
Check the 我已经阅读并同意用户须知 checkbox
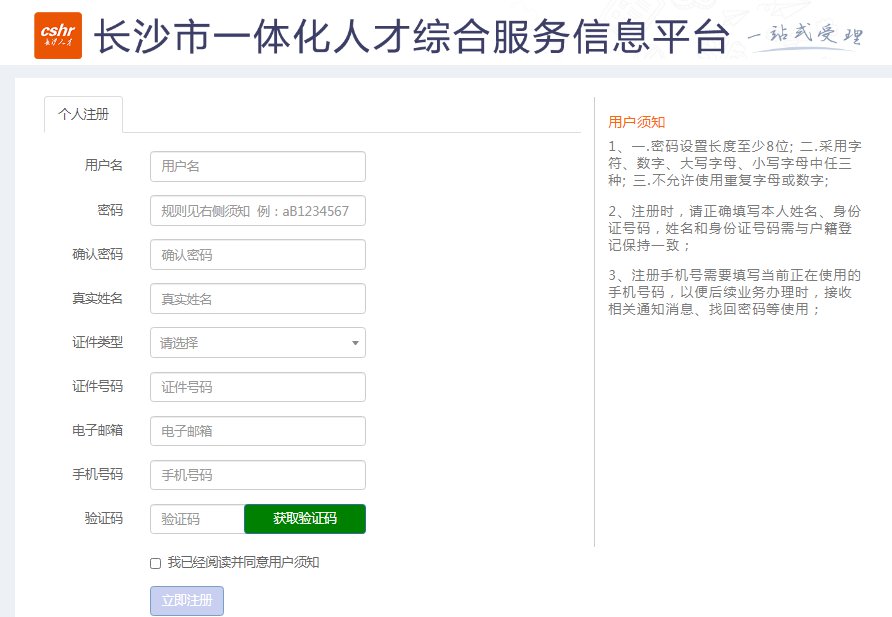point(155,563)
